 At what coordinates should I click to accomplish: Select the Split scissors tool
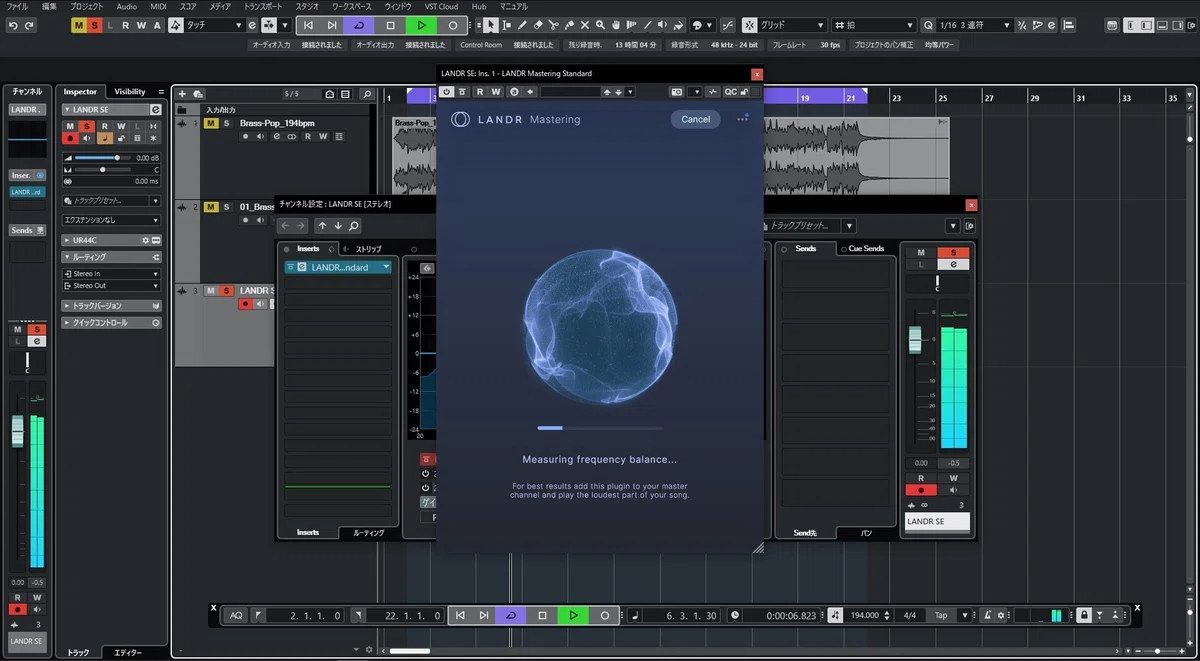(553, 25)
